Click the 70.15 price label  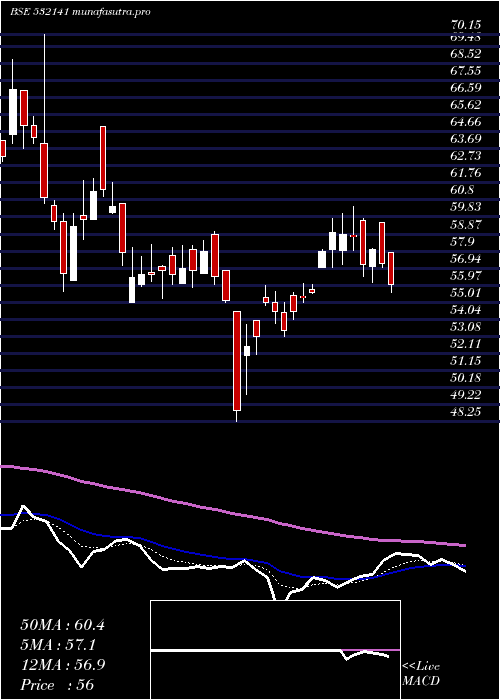pos(466,25)
